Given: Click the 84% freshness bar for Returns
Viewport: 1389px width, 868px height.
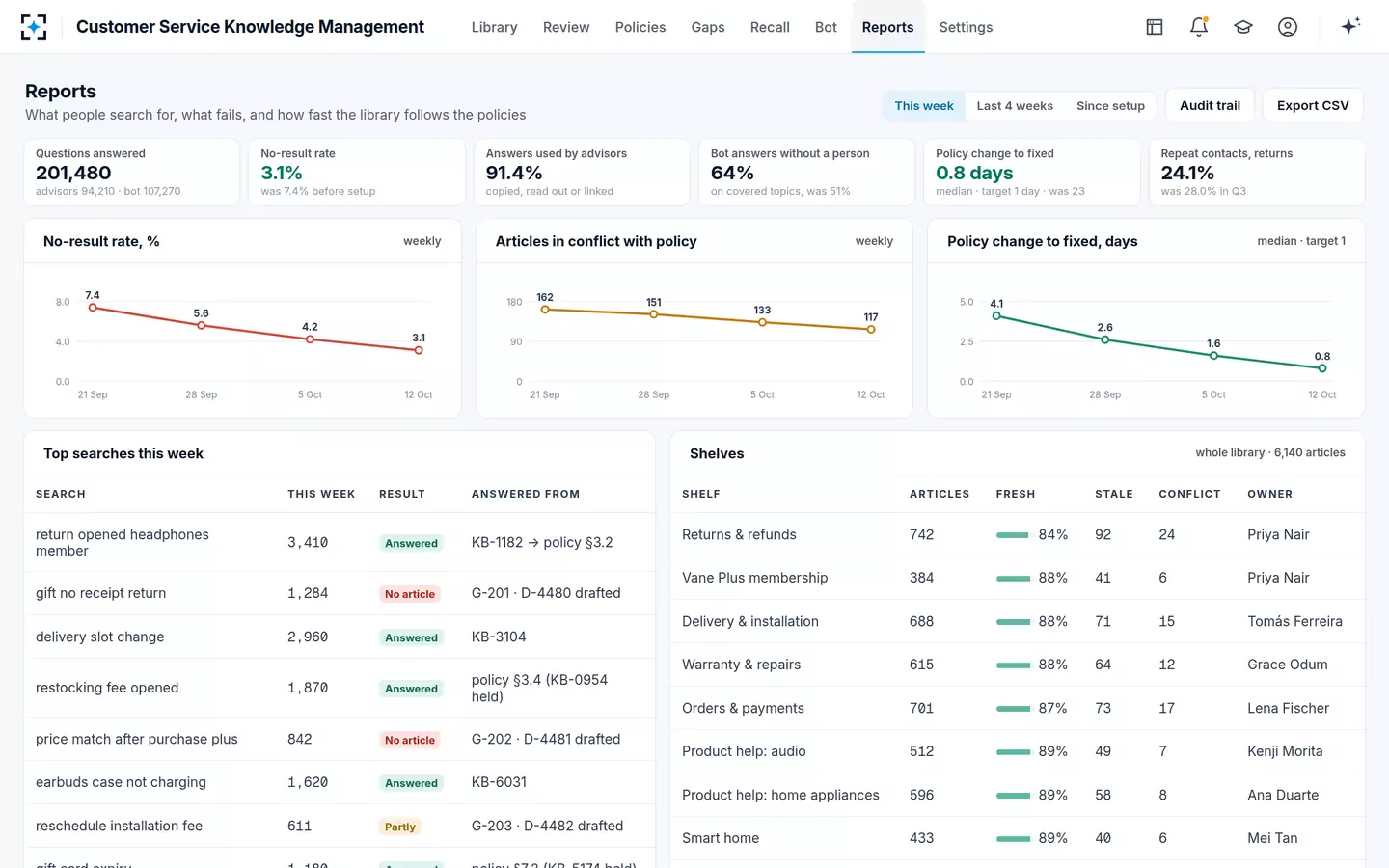Looking at the screenshot, I should coord(1013,535).
